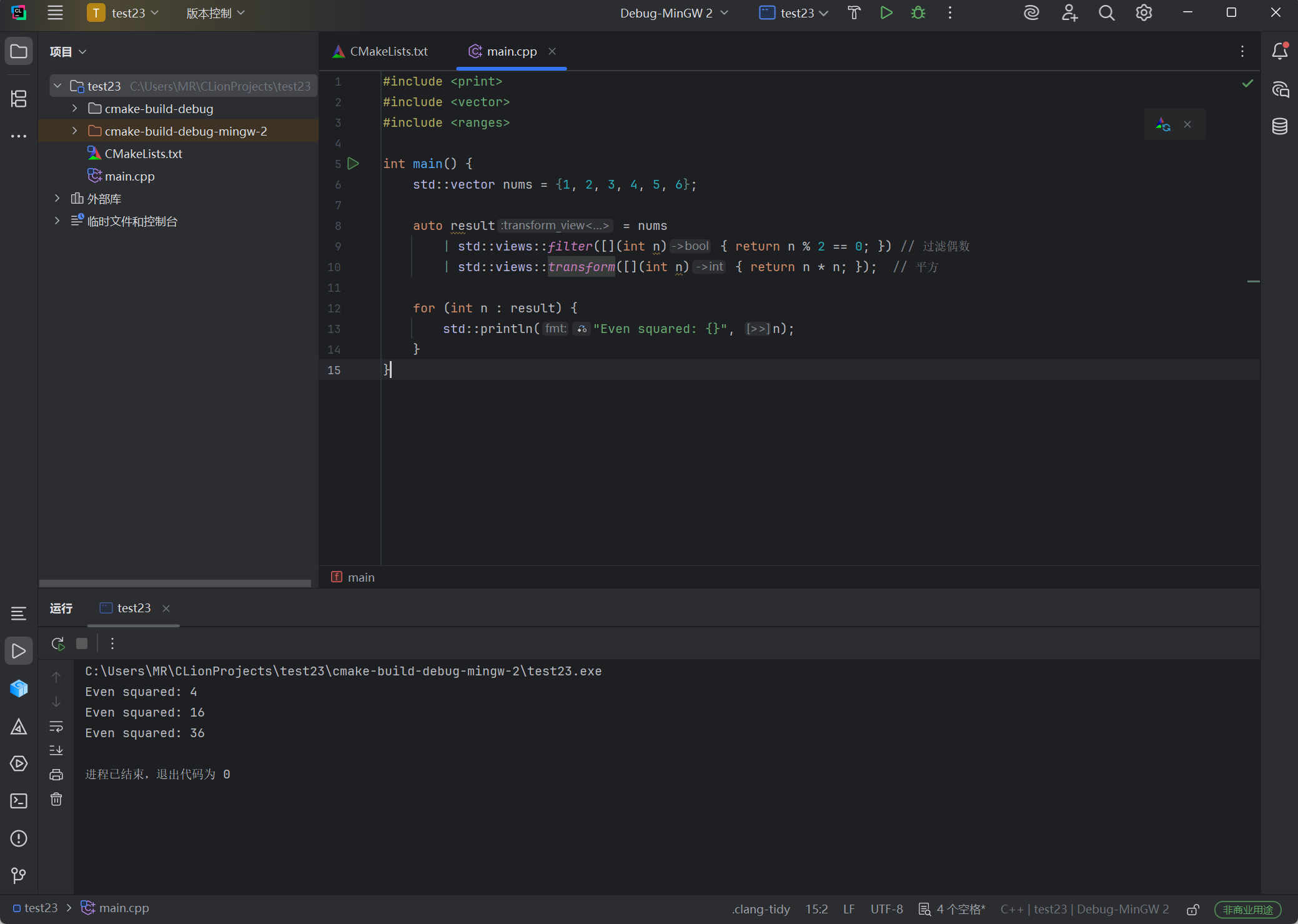
Task: Open Code With Me add-user icon
Action: (x=1069, y=13)
